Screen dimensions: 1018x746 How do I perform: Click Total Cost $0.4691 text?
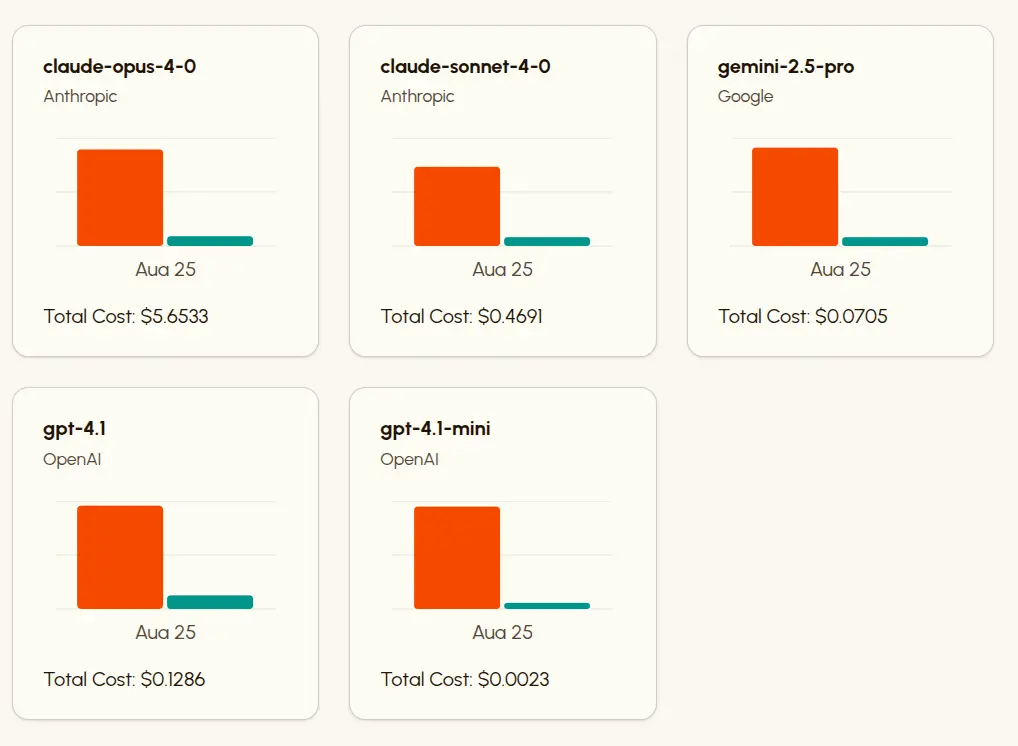click(462, 316)
